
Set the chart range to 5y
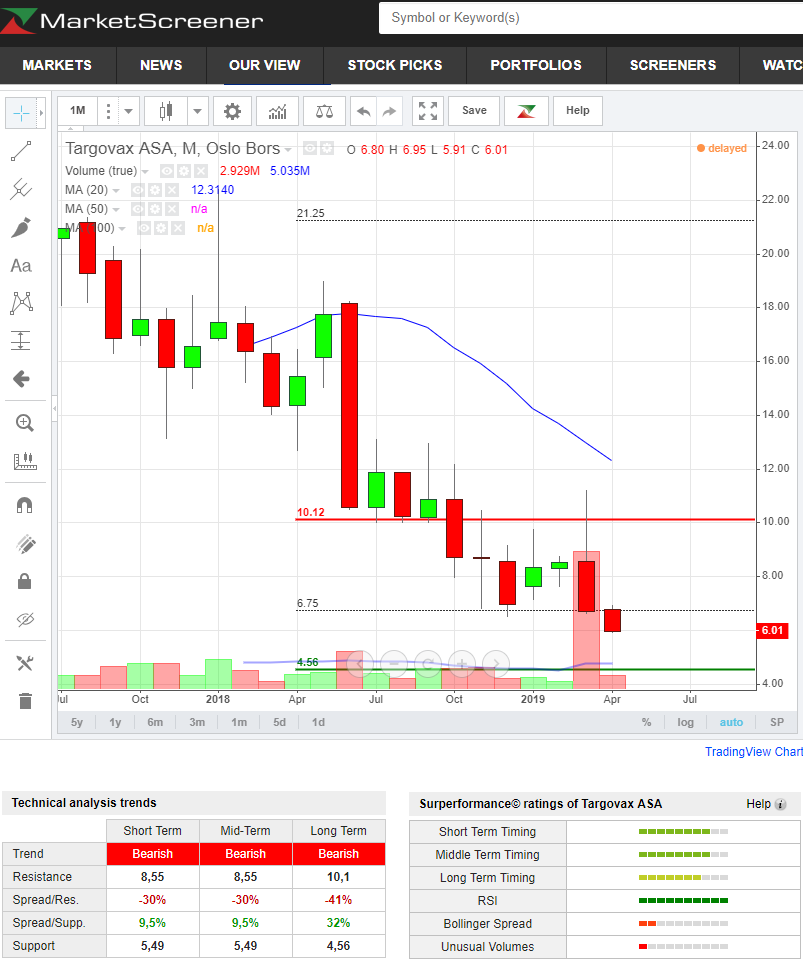point(77,722)
